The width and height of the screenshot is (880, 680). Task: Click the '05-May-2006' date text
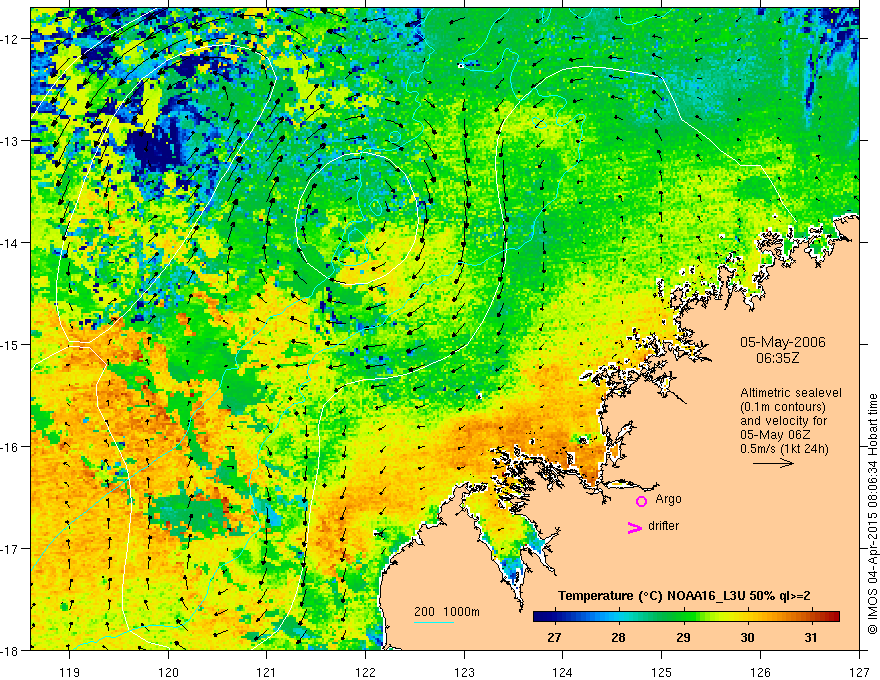coord(782,342)
